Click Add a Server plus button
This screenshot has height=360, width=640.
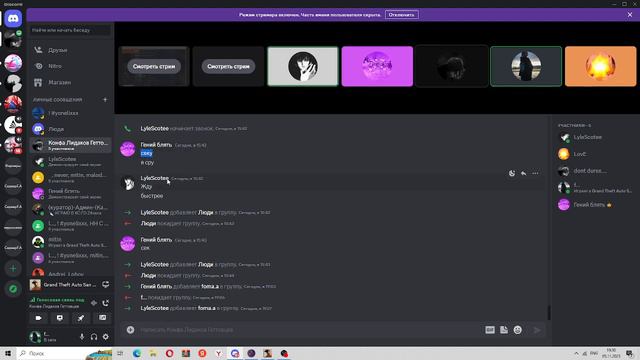click(13, 269)
